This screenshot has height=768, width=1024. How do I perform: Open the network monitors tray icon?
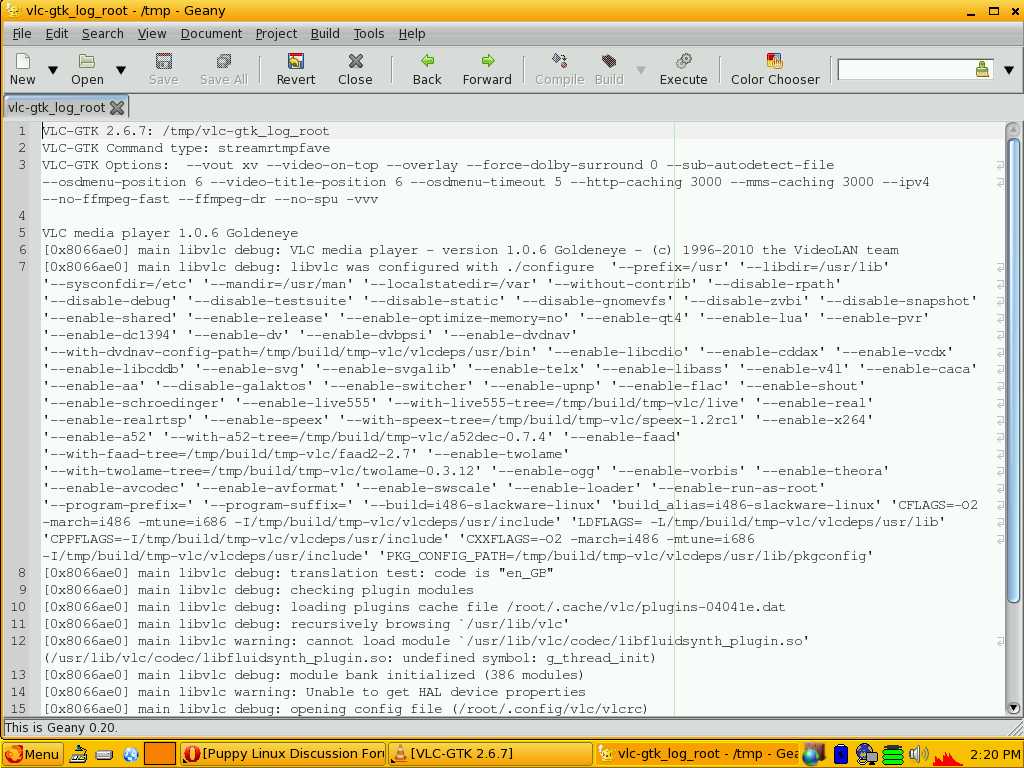(x=866, y=754)
